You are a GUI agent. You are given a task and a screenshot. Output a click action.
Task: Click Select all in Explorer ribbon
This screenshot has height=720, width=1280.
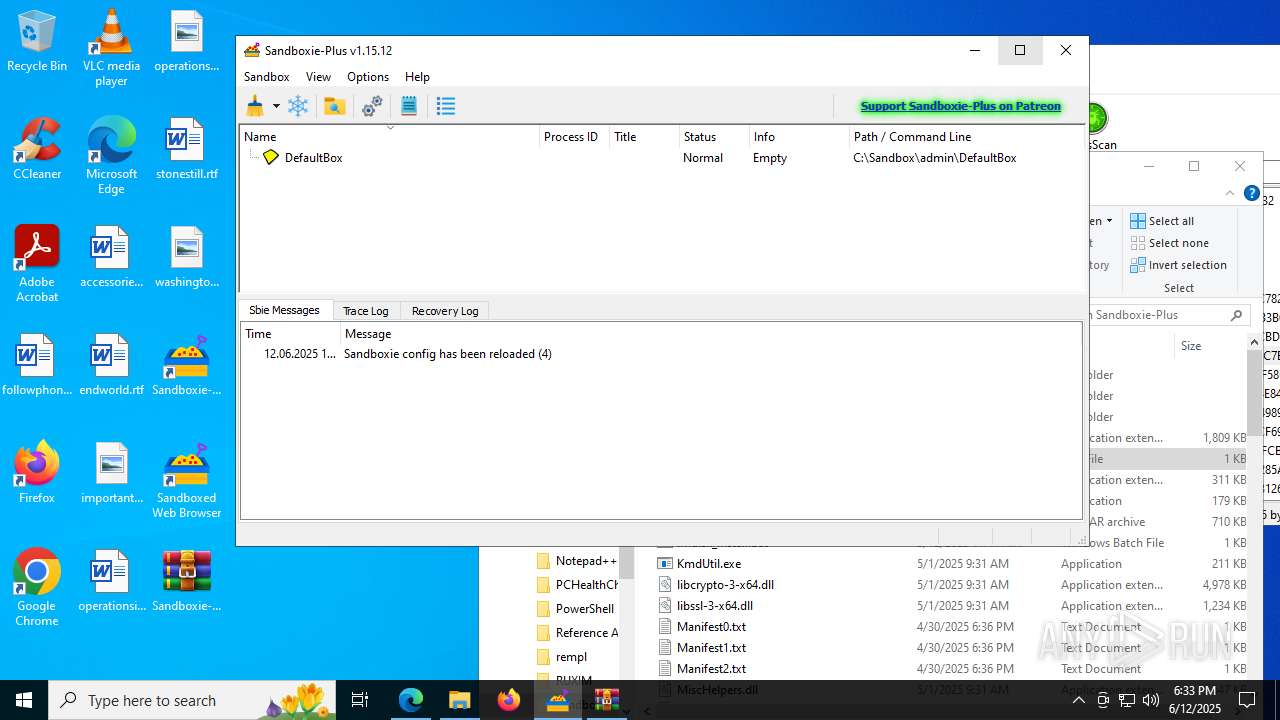[1162, 221]
